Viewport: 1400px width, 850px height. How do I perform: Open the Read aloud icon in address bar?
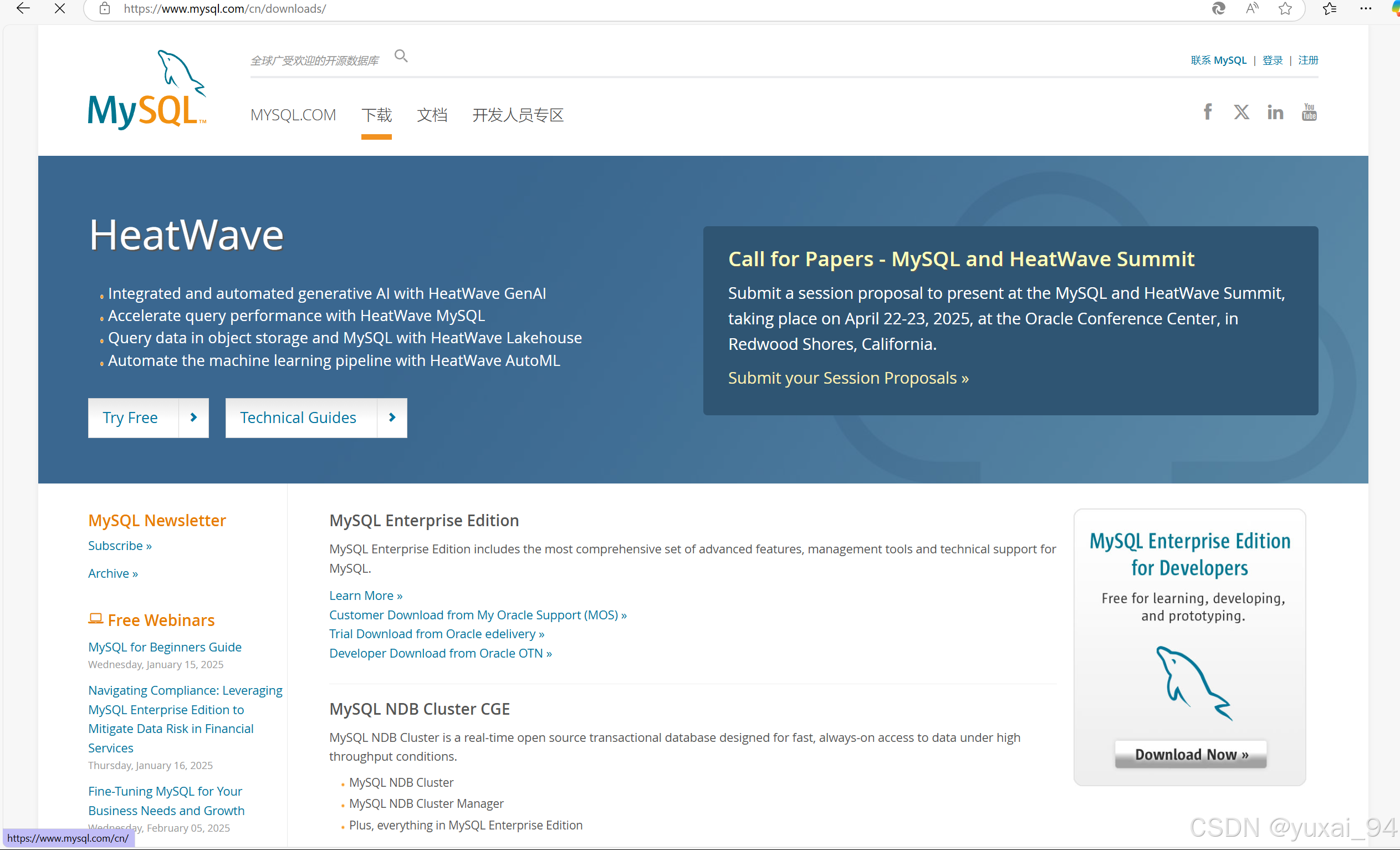coord(1251,8)
